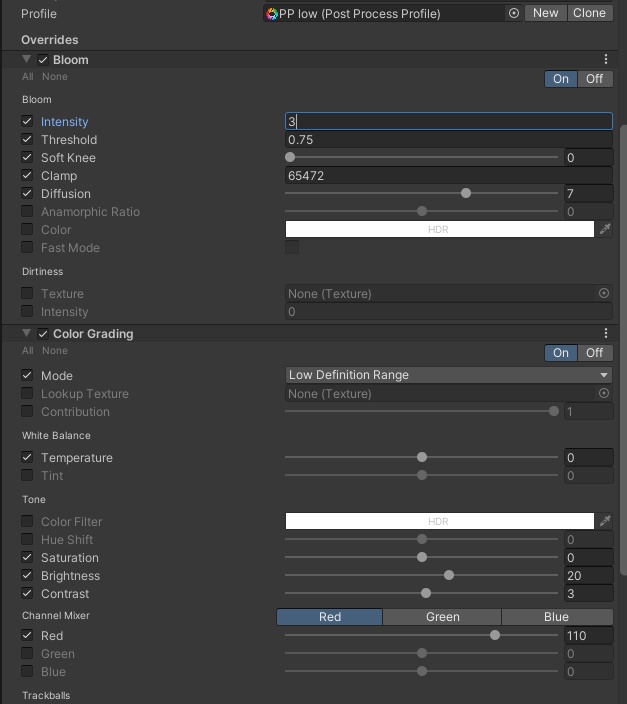
Task: Switch Channel Mixer to the Green tab
Action: [442, 617]
